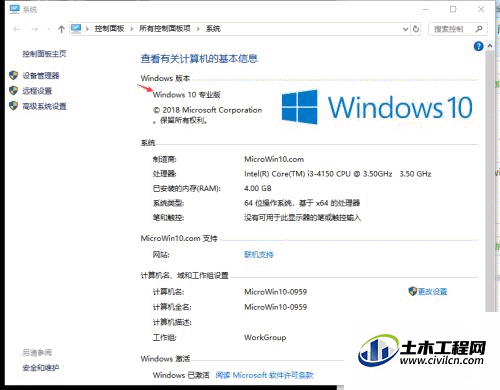This screenshot has width=500, height=390.
Task: Click the 'Windows 已激活' status text
Action: (181, 375)
